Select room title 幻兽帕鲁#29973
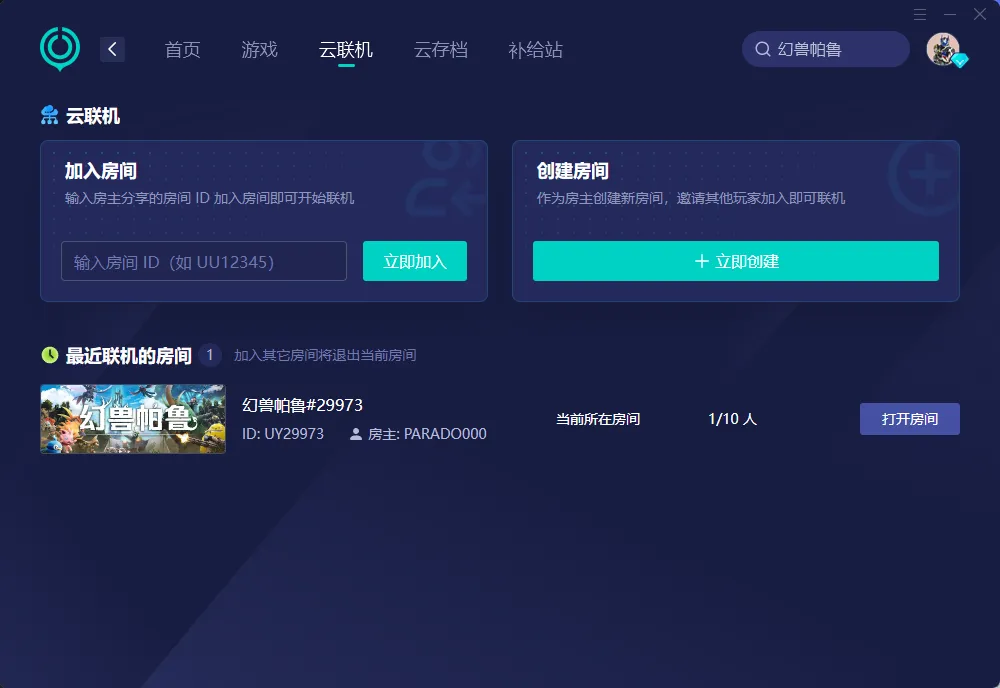Image resolution: width=1000 pixels, height=688 pixels. [x=302, y=405]
